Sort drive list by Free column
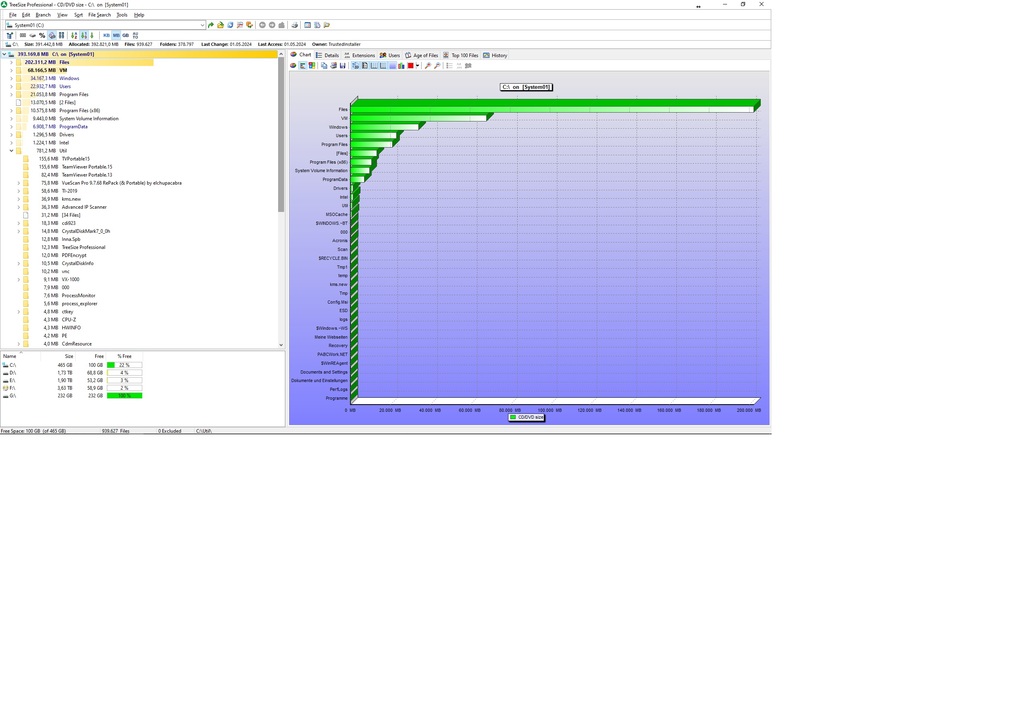Viewport: 1024px width, 707px height. (x=90, y=356)
